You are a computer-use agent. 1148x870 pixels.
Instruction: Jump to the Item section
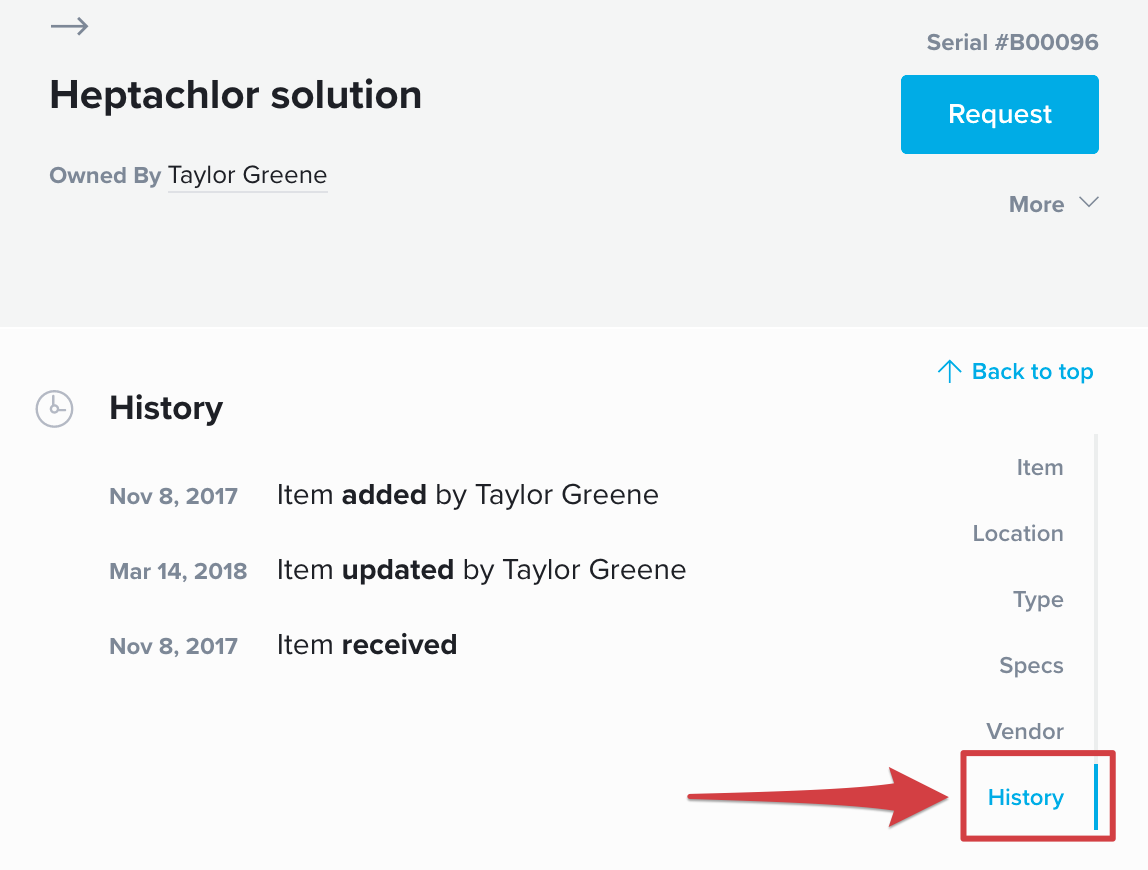(1040, 467)
